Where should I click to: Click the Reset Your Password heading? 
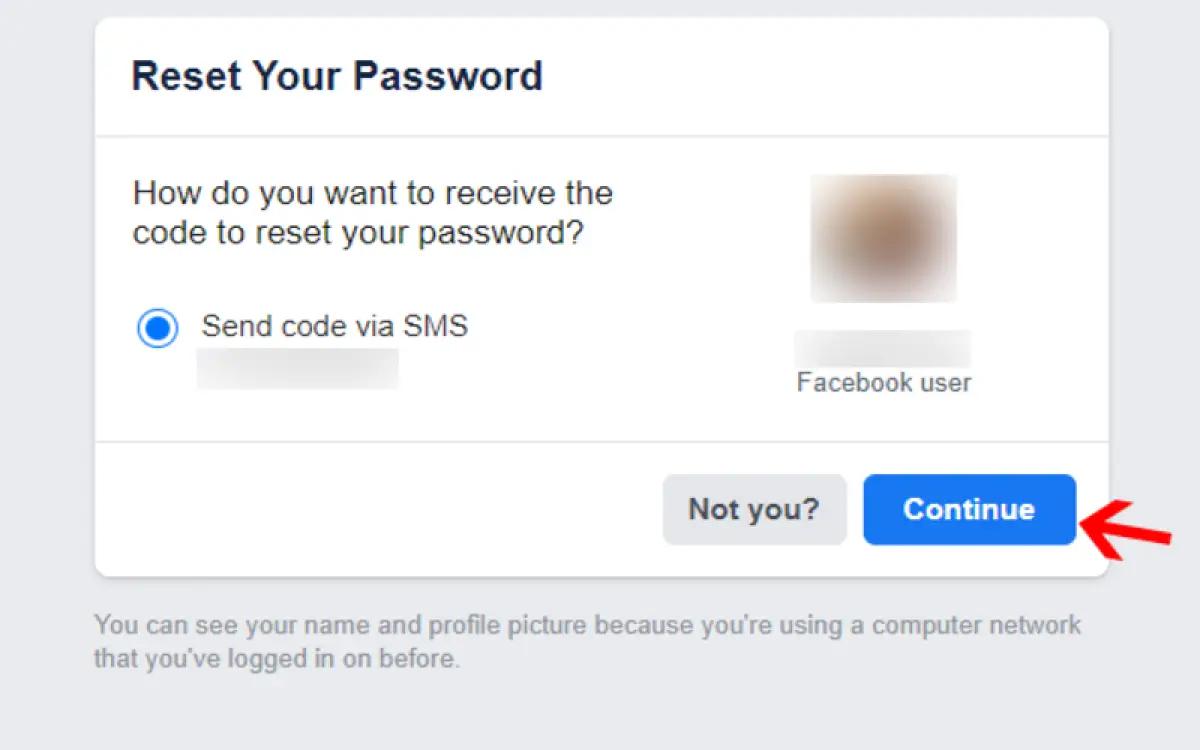337,76
